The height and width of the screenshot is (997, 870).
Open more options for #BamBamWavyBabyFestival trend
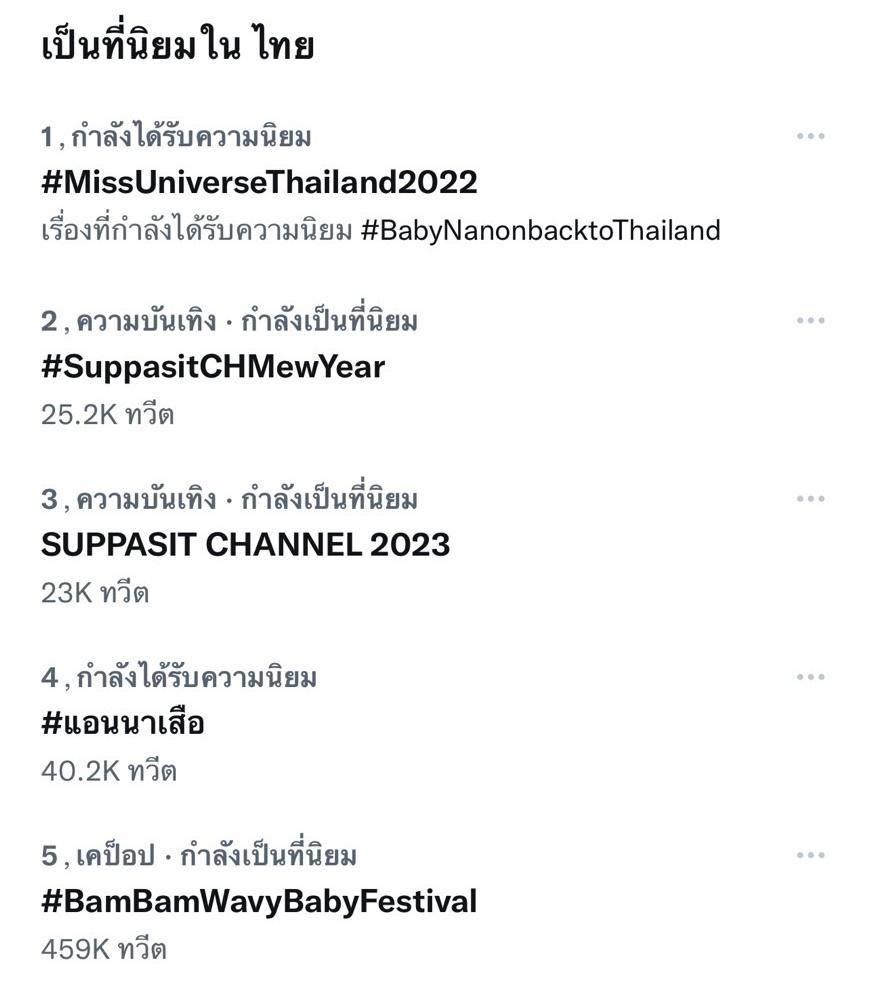810,856
